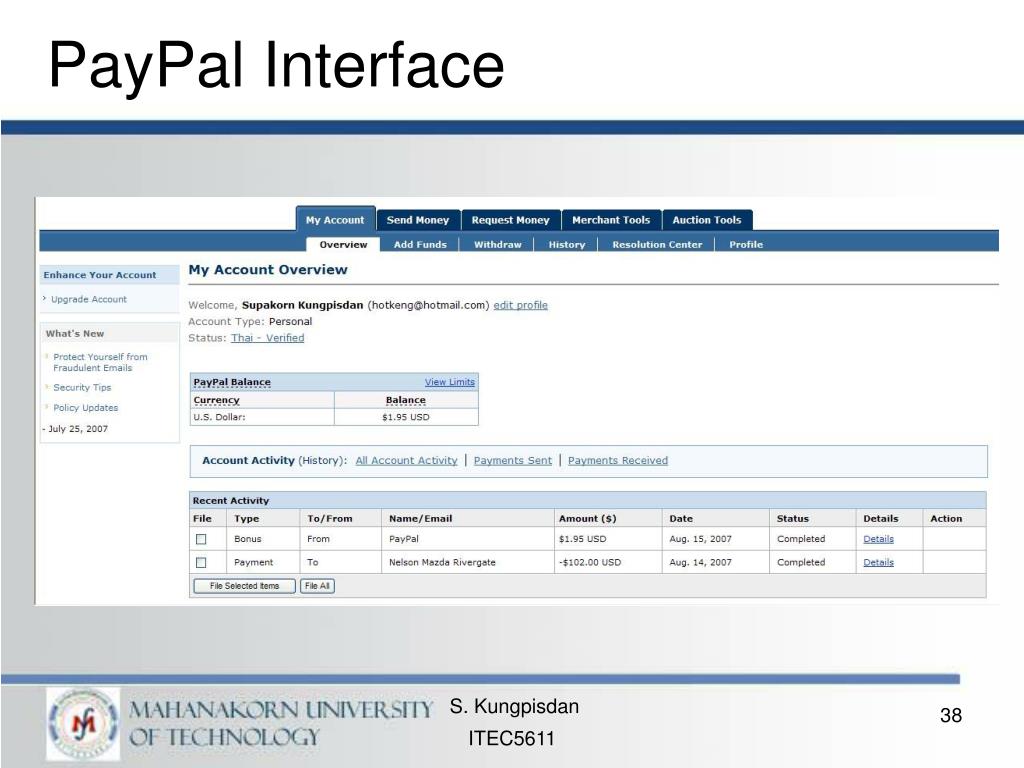This screenshot has height=768, width=1024.
Task: Click the Completed status of Bonus row
Action: tap(801, 539)
